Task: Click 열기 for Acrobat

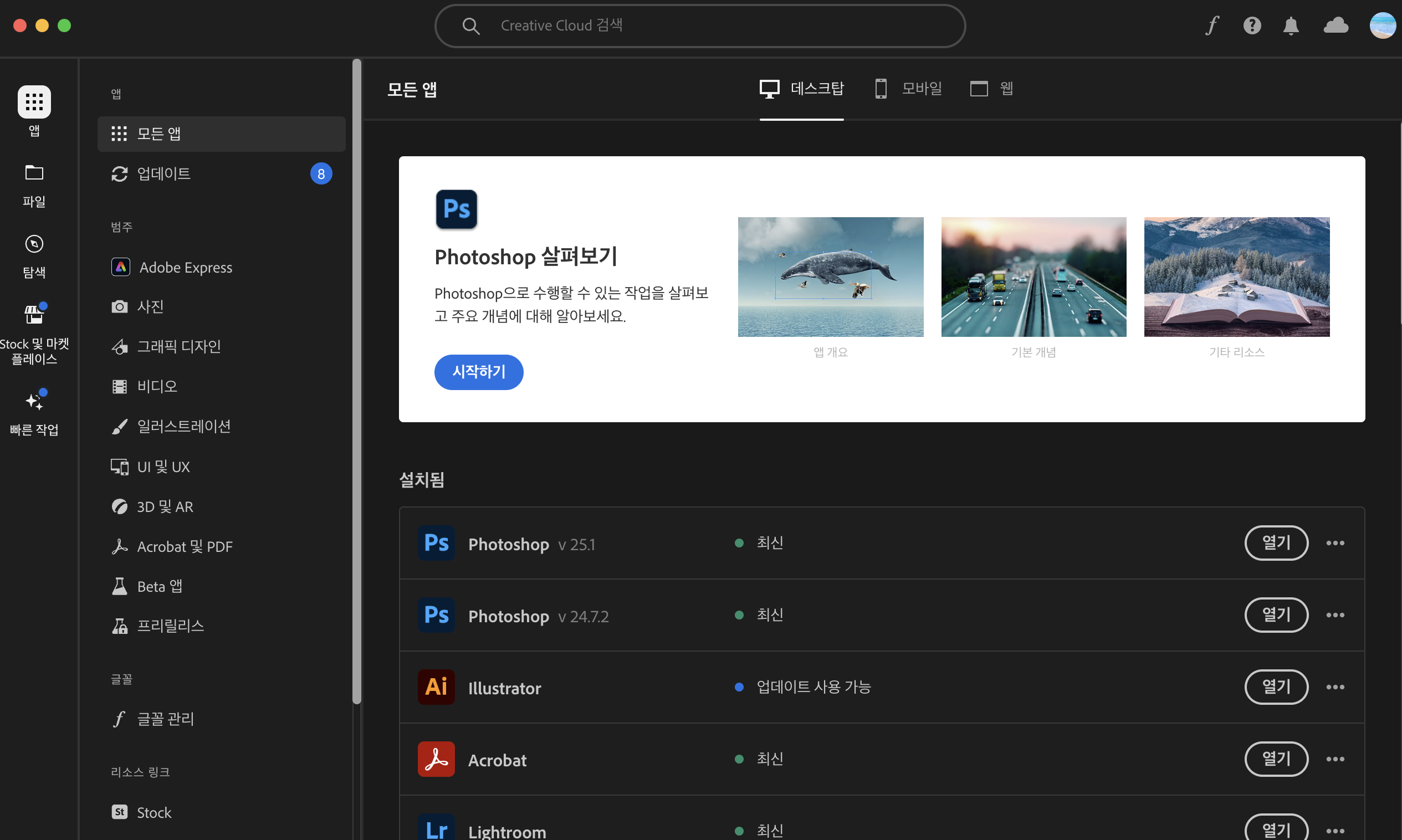Action: [1276, 759]
